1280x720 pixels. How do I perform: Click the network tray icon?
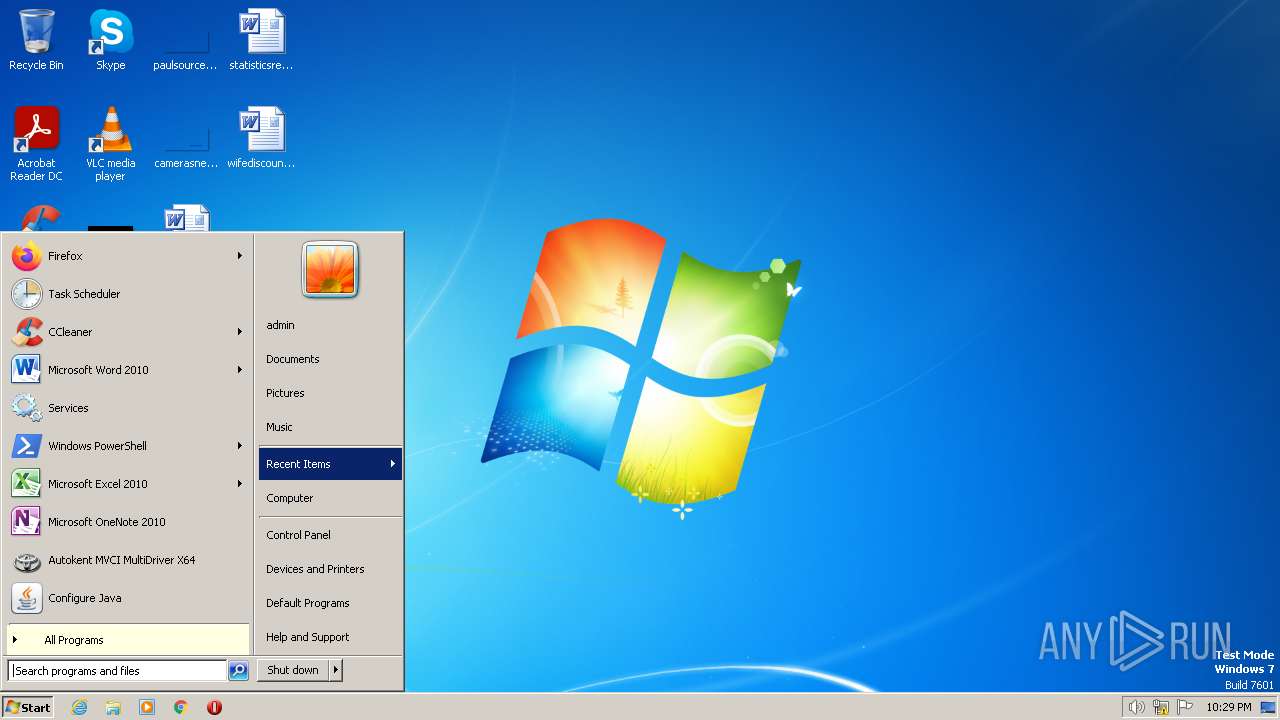pyautogui.click(x=1161, y=707)
